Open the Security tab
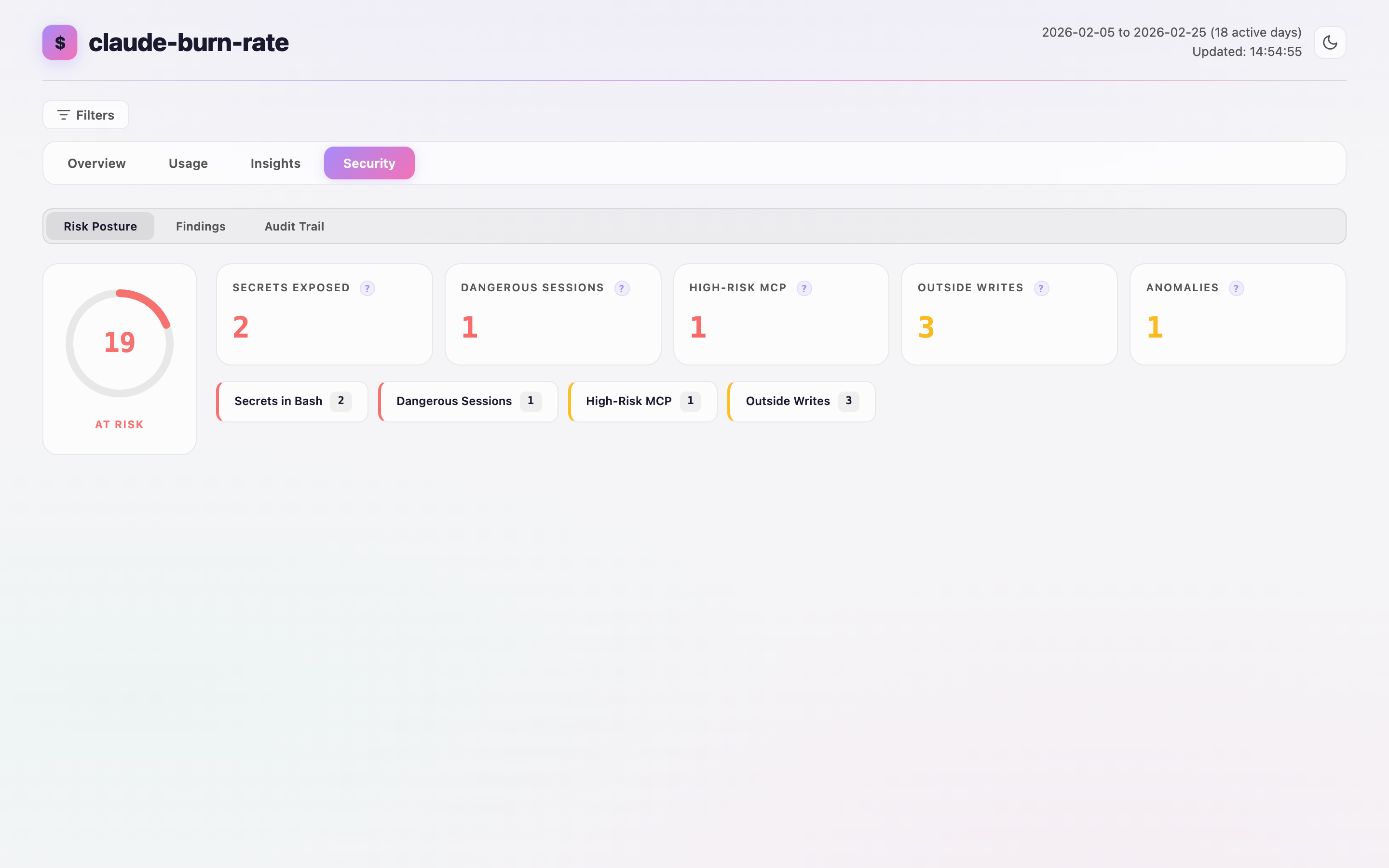This screenshot has height=868, width=1389. [x=369, y=163]
